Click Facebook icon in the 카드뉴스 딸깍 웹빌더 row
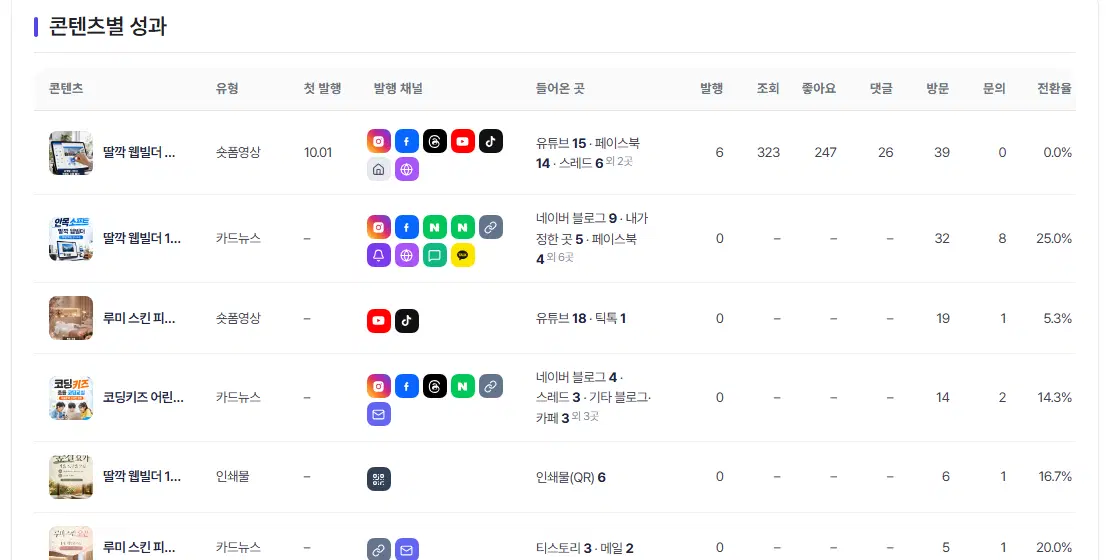The height and width of the screenshot is (560, 1110). (406, 227)
